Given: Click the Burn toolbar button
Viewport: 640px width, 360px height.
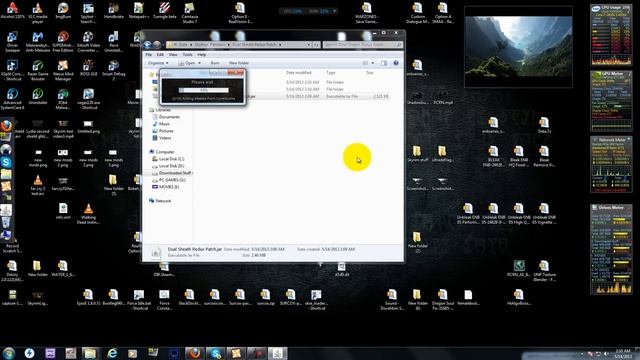Looking at the screenshot, I should point(215,63).
